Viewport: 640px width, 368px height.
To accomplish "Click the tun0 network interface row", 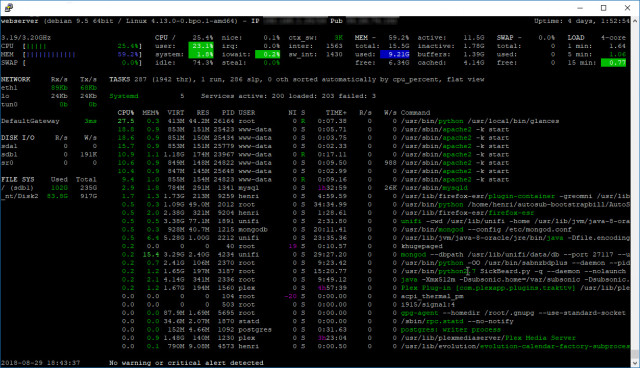I will (49, 104).
